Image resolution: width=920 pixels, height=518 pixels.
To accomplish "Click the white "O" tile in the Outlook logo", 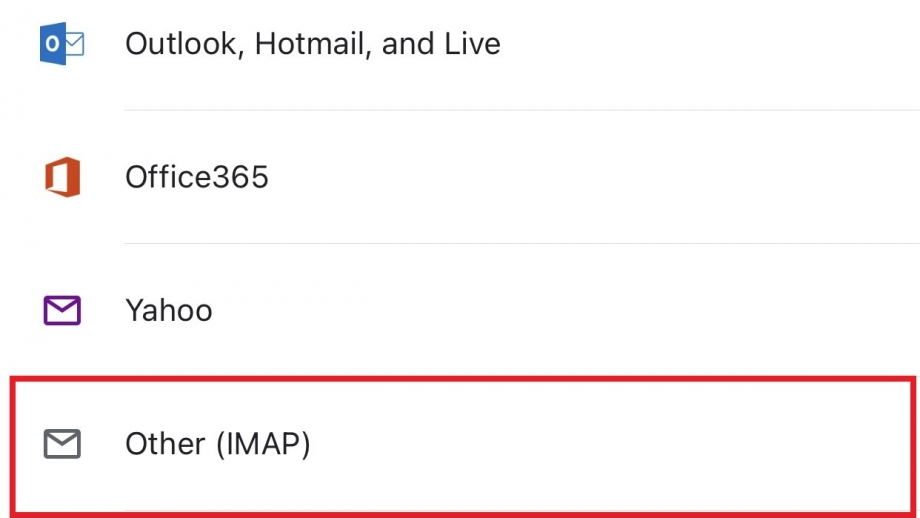I will 53,43.
